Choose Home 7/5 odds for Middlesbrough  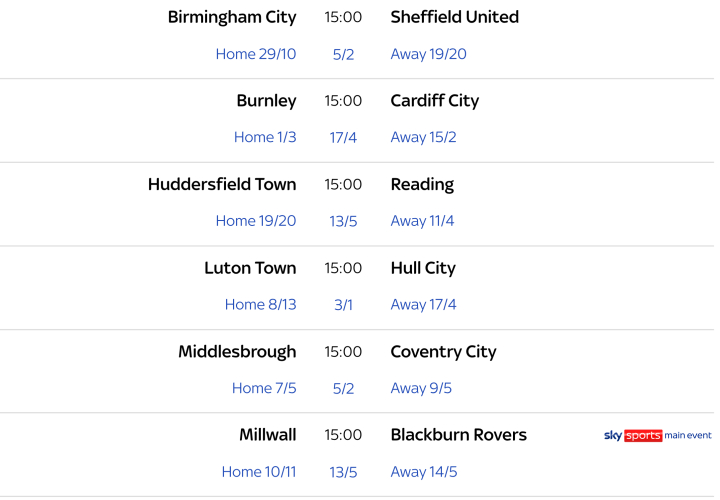tap(264, 388)
